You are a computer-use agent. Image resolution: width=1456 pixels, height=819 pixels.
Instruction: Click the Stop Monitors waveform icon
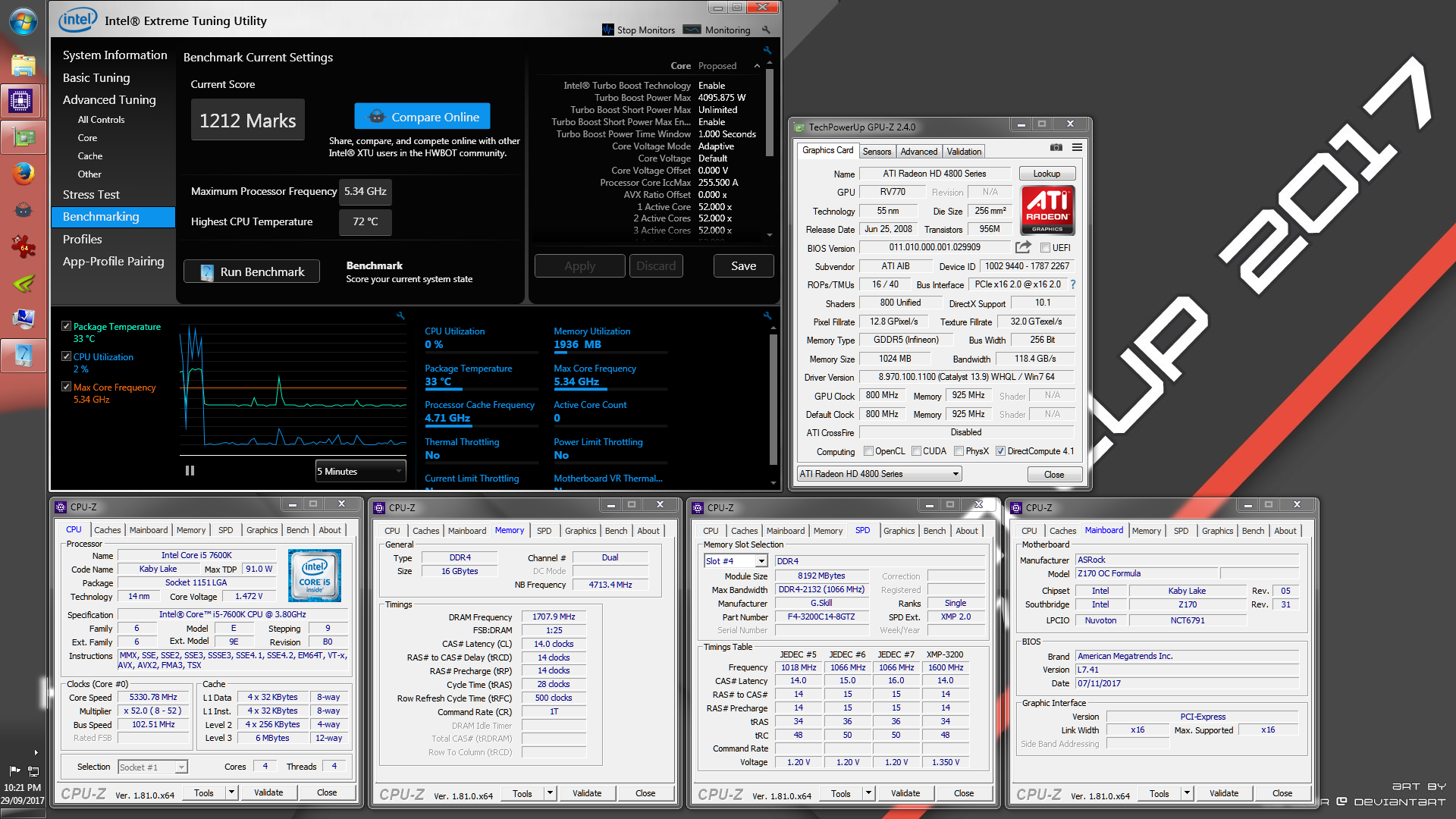[607, 30]
